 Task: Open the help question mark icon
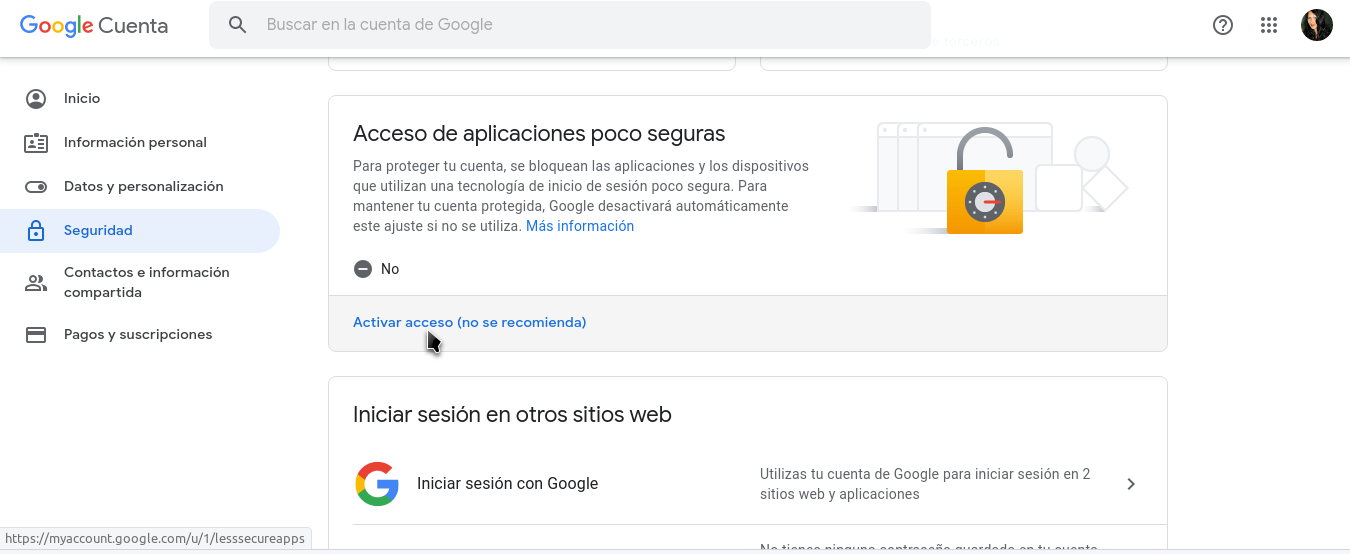(x=1223, y=25)
